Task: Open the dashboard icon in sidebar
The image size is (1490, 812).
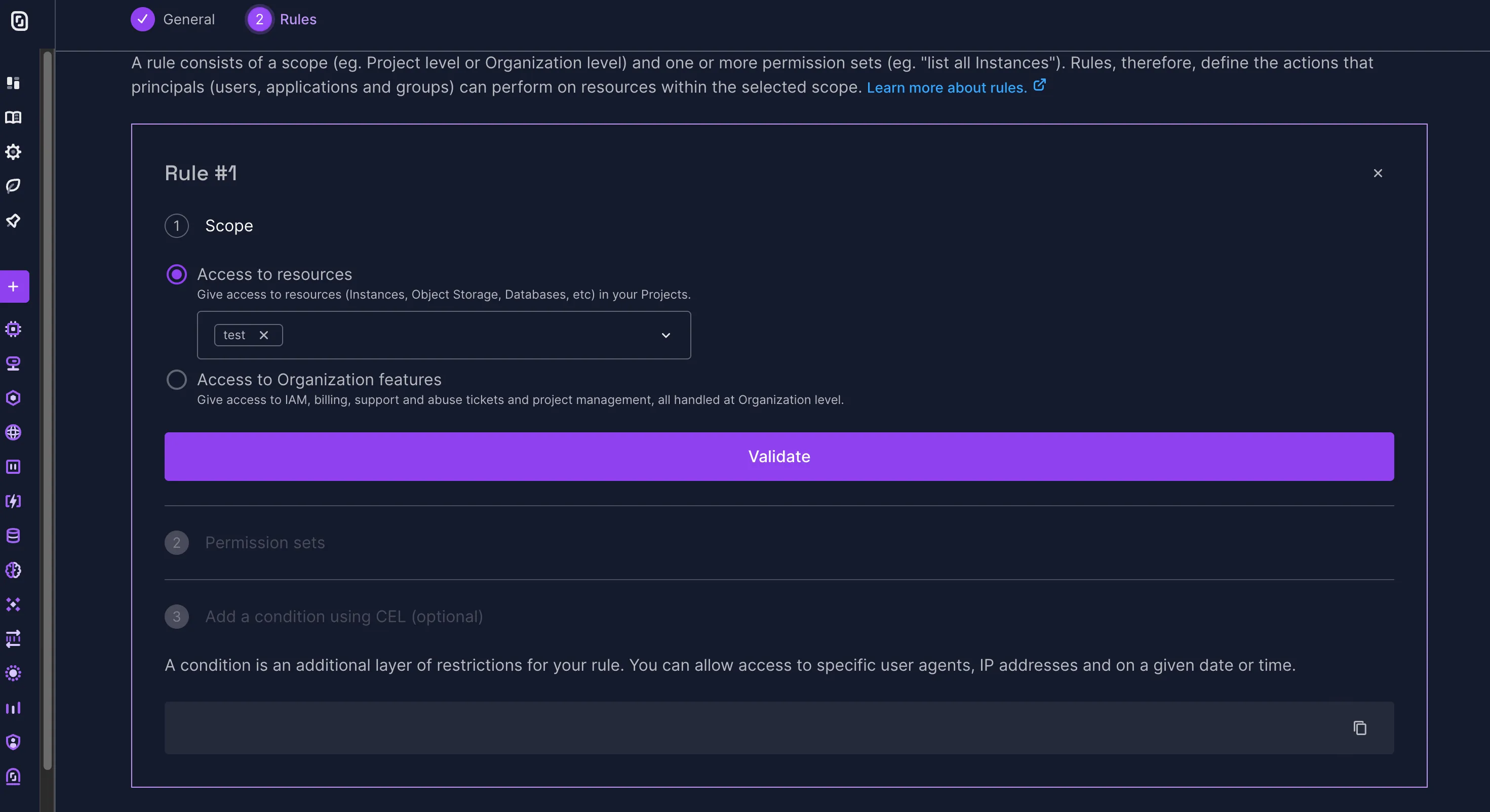Action: coord(13,83)
